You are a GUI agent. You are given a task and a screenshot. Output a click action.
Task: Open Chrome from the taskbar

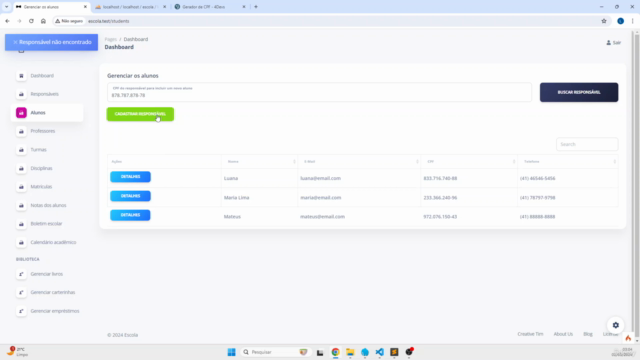[x=335, y=352]
